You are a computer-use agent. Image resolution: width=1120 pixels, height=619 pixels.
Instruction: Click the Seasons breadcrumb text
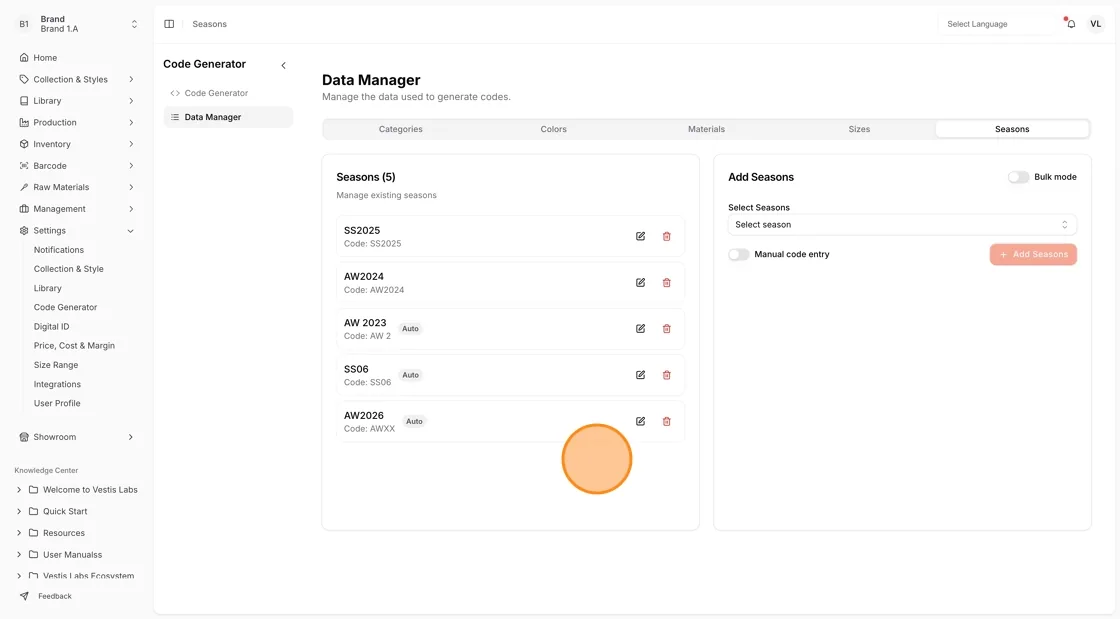pyautogui.click(x=209, y=24)
